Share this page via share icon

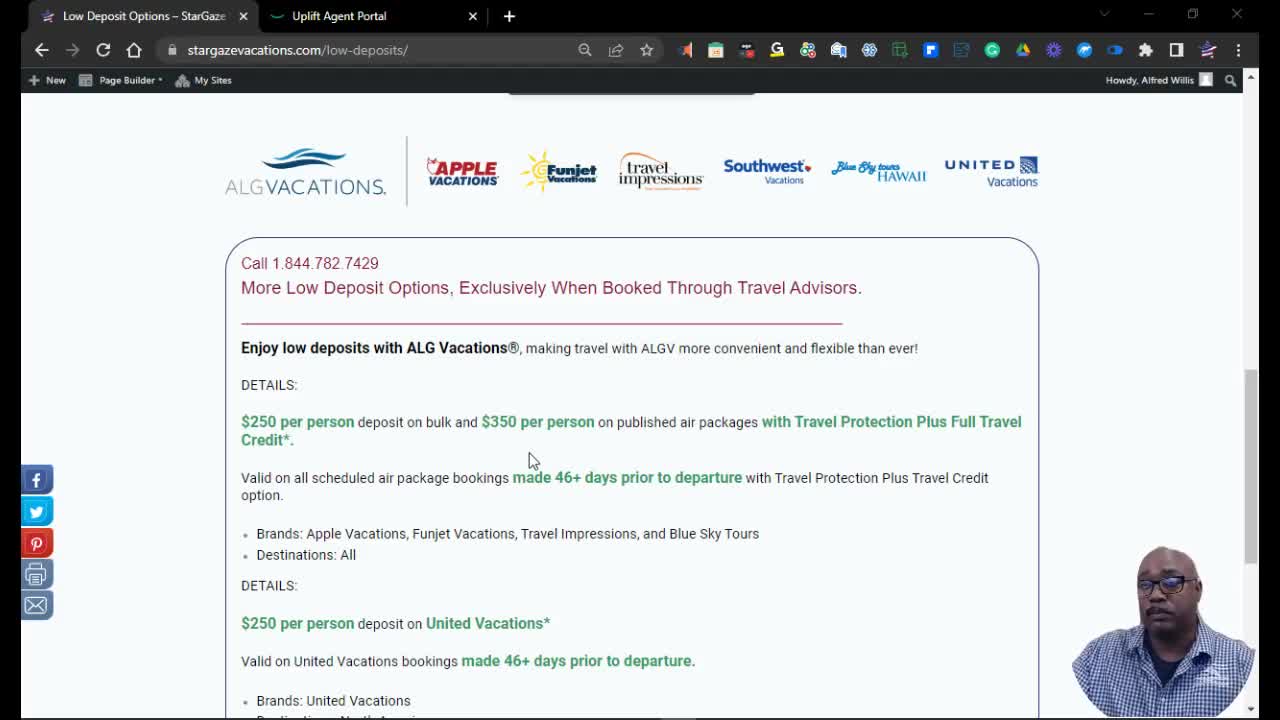click(x=616, y=50)
